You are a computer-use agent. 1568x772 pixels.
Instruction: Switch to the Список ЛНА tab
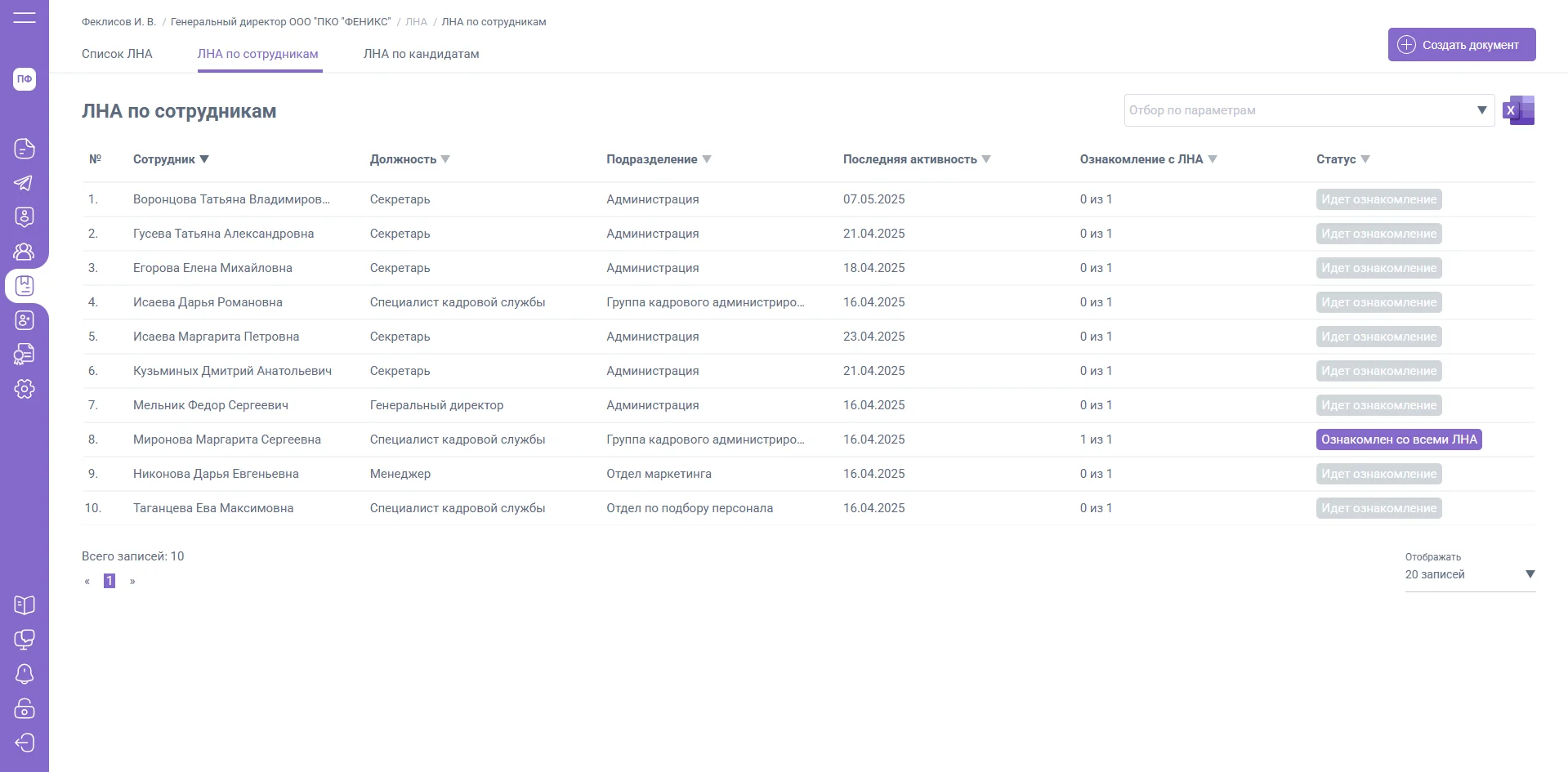point(117,54)
